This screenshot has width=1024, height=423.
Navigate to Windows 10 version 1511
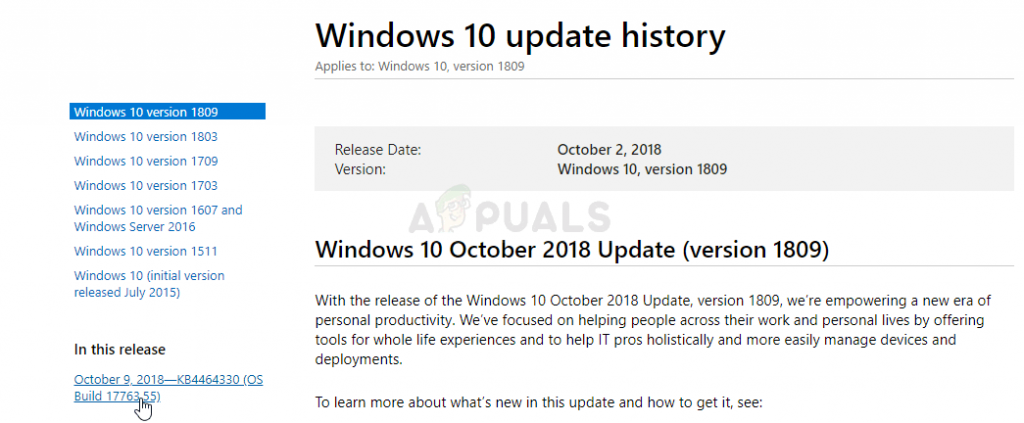coord(146,251)
